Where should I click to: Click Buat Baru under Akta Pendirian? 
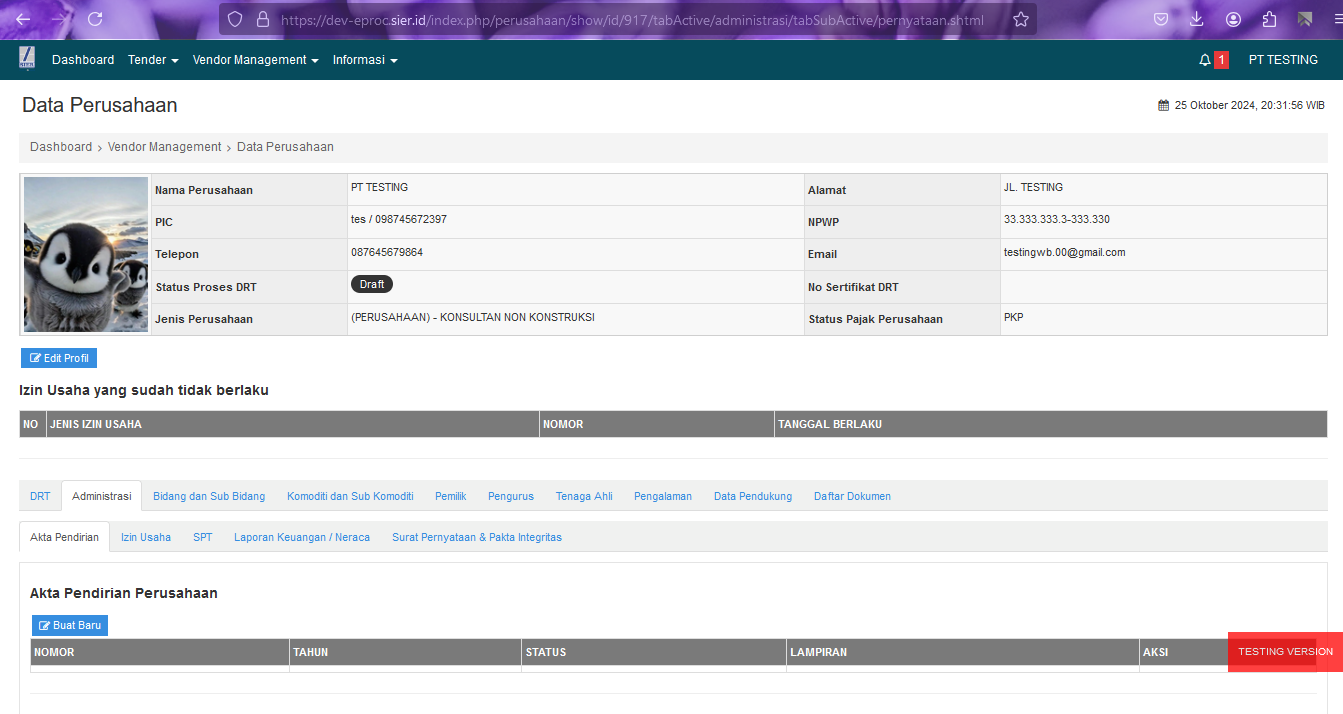click(x=70, y=625)
